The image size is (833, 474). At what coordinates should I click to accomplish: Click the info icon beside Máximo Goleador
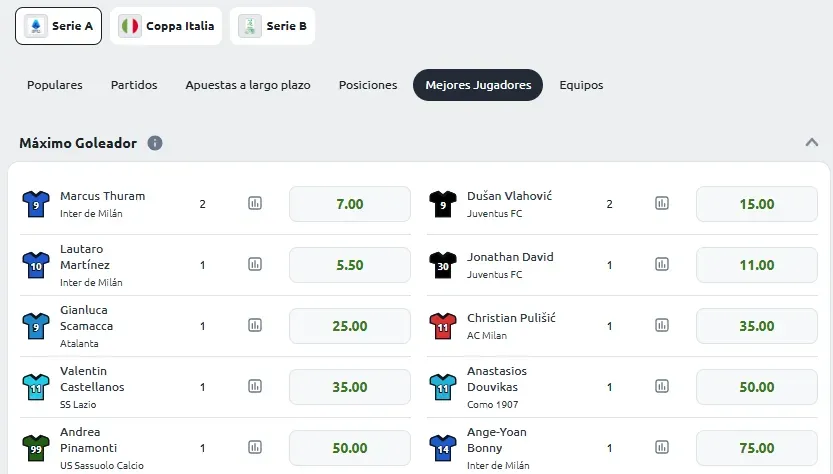pos(155,143)
